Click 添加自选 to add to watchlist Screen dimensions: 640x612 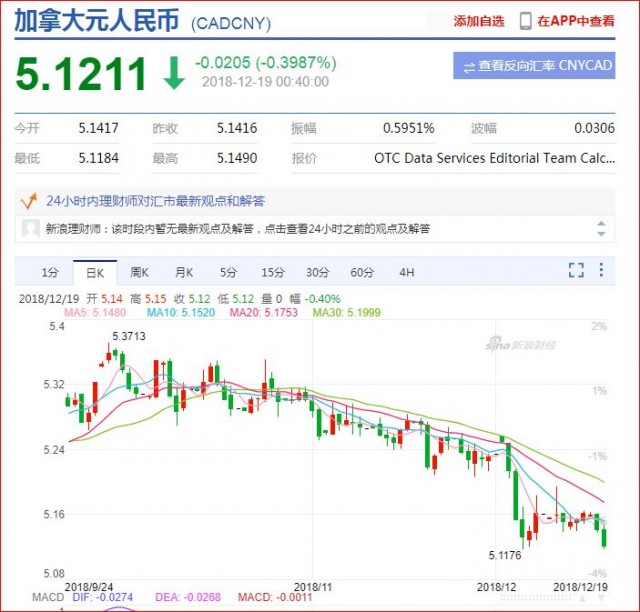pos(479,21)
